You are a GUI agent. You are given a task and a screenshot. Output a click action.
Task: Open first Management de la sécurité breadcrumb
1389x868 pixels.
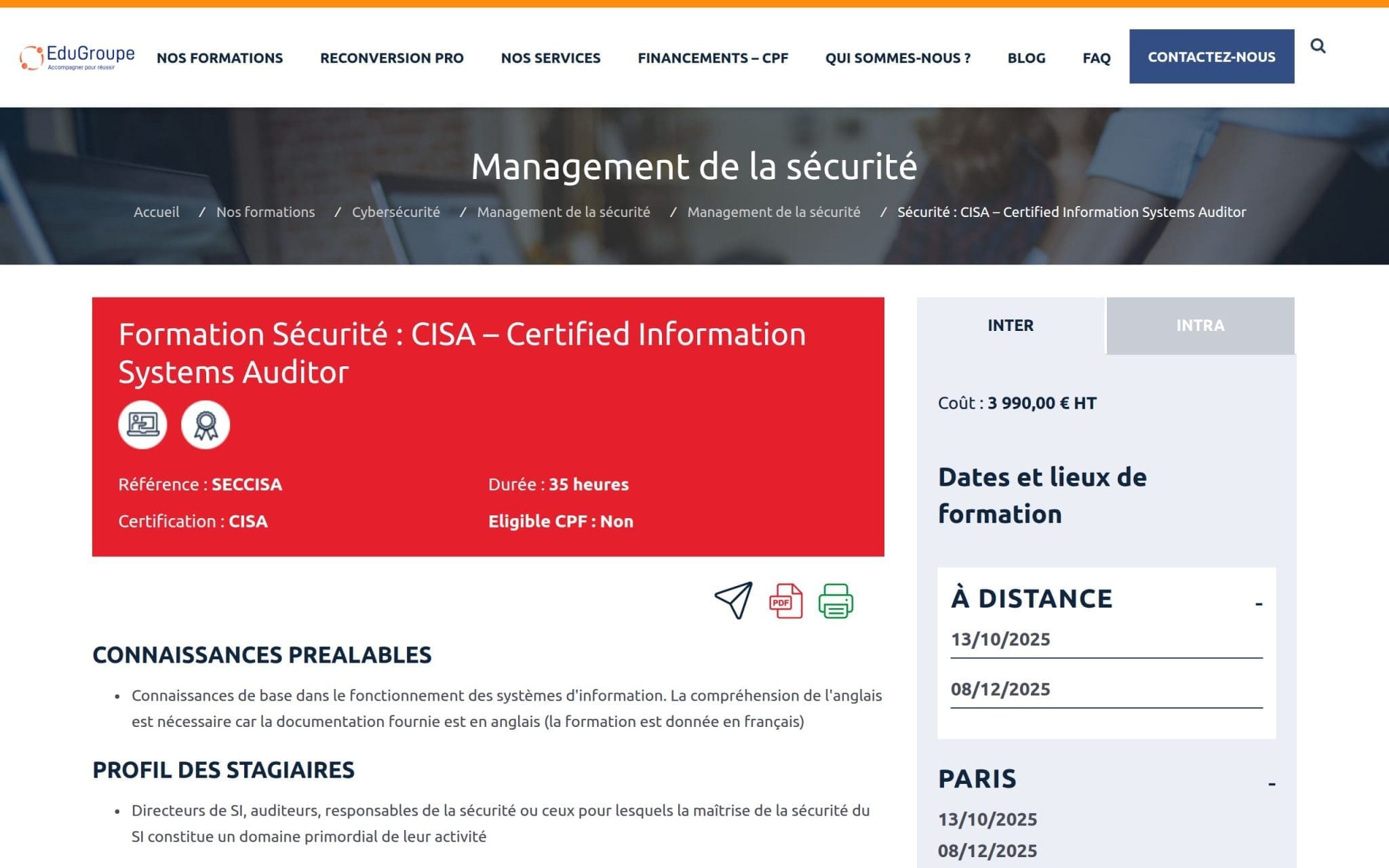pos(564,212)
